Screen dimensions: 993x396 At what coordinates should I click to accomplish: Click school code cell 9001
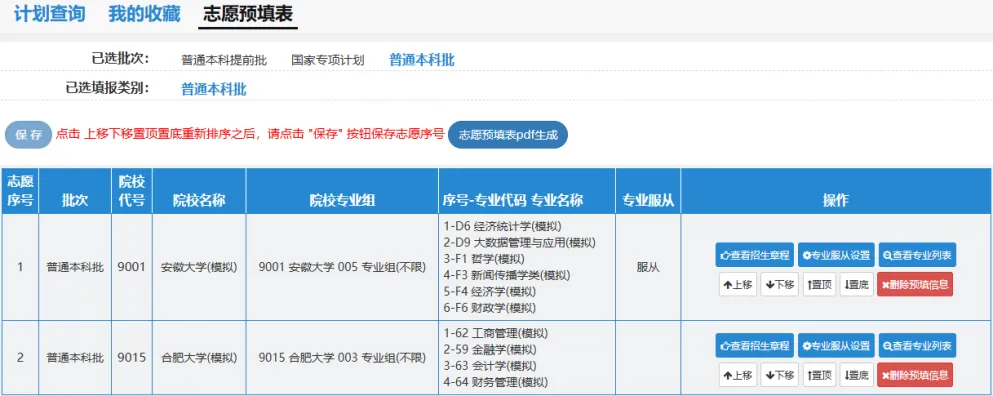pyautogui.click(x=132, y=267)
